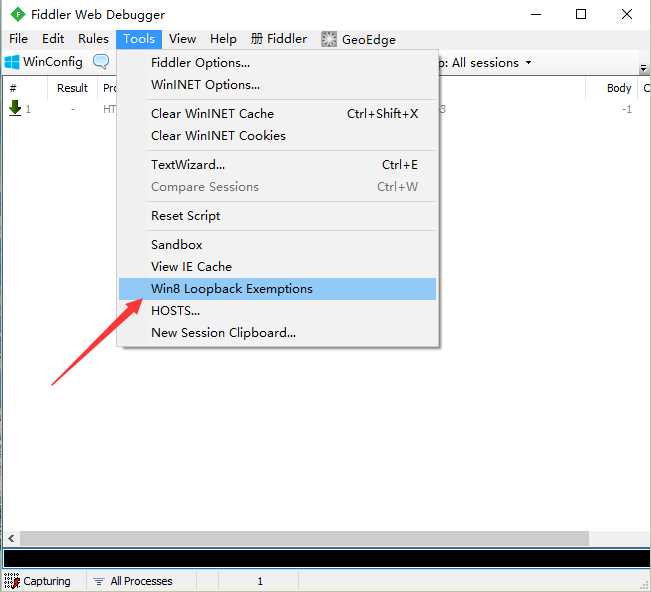Choose Fiddler Options... from Tools menu

[x=277, y=63]
